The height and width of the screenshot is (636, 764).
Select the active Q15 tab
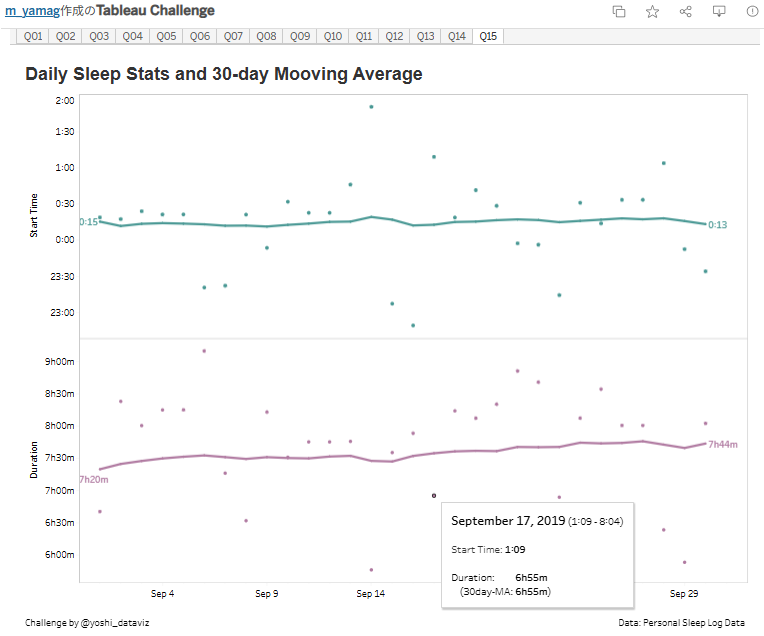coord(488,36)
